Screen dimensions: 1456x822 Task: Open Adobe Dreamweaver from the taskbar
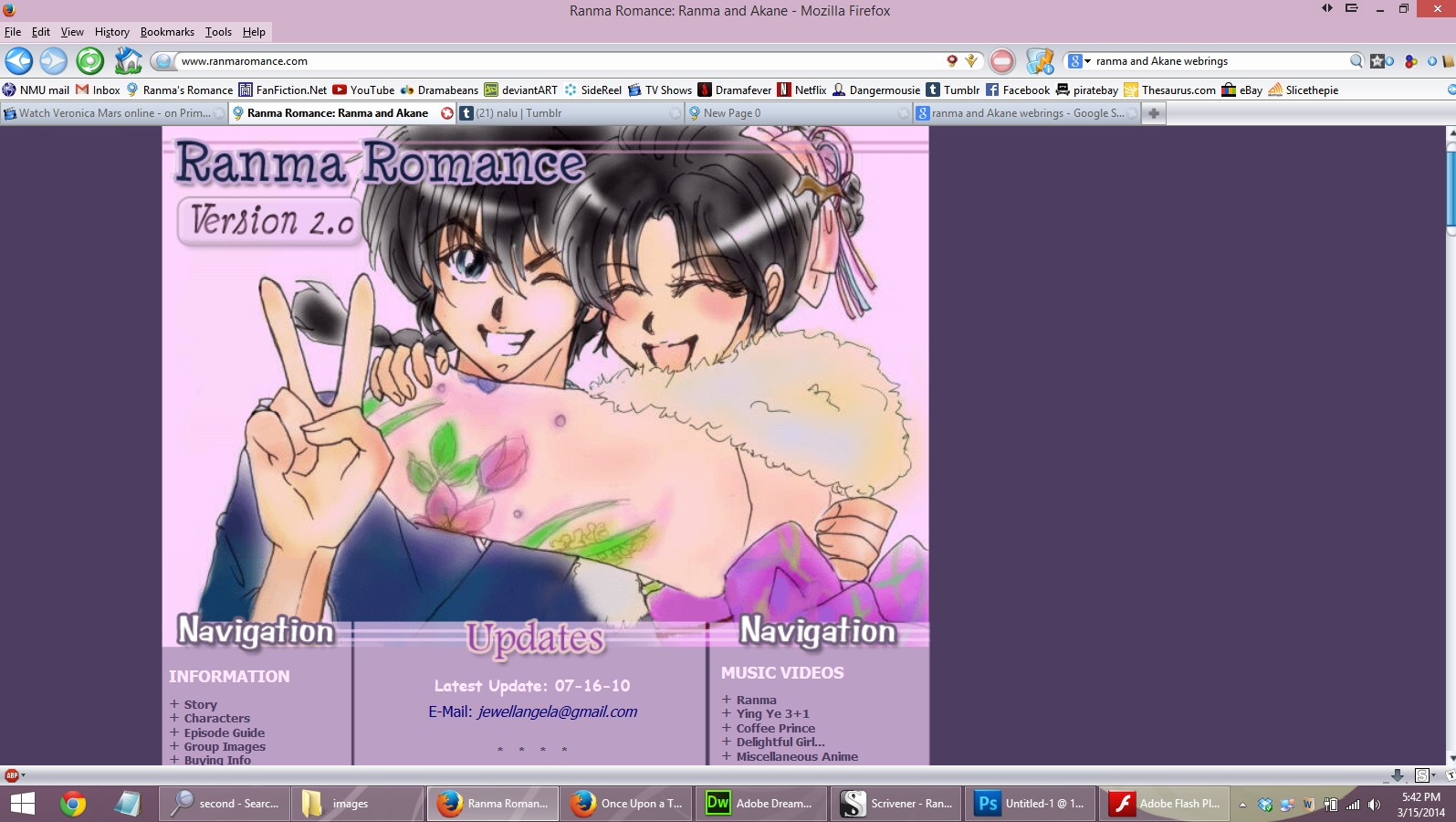point(760,804)
